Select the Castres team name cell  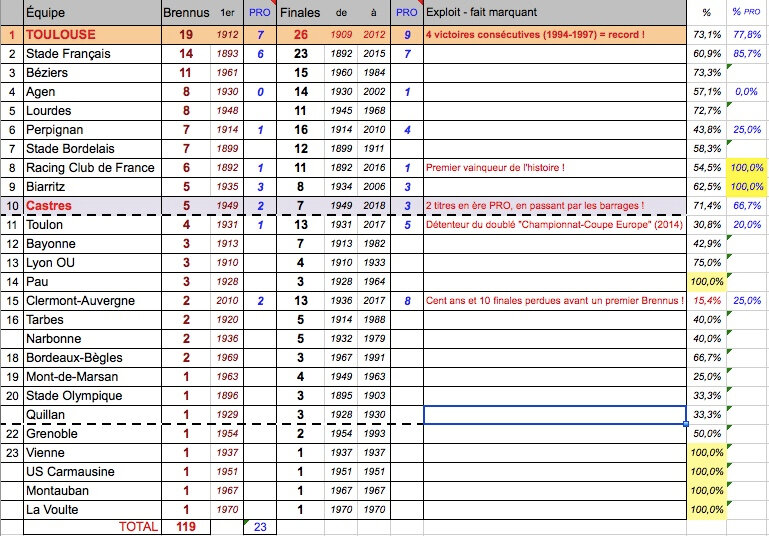click(92, 206)
